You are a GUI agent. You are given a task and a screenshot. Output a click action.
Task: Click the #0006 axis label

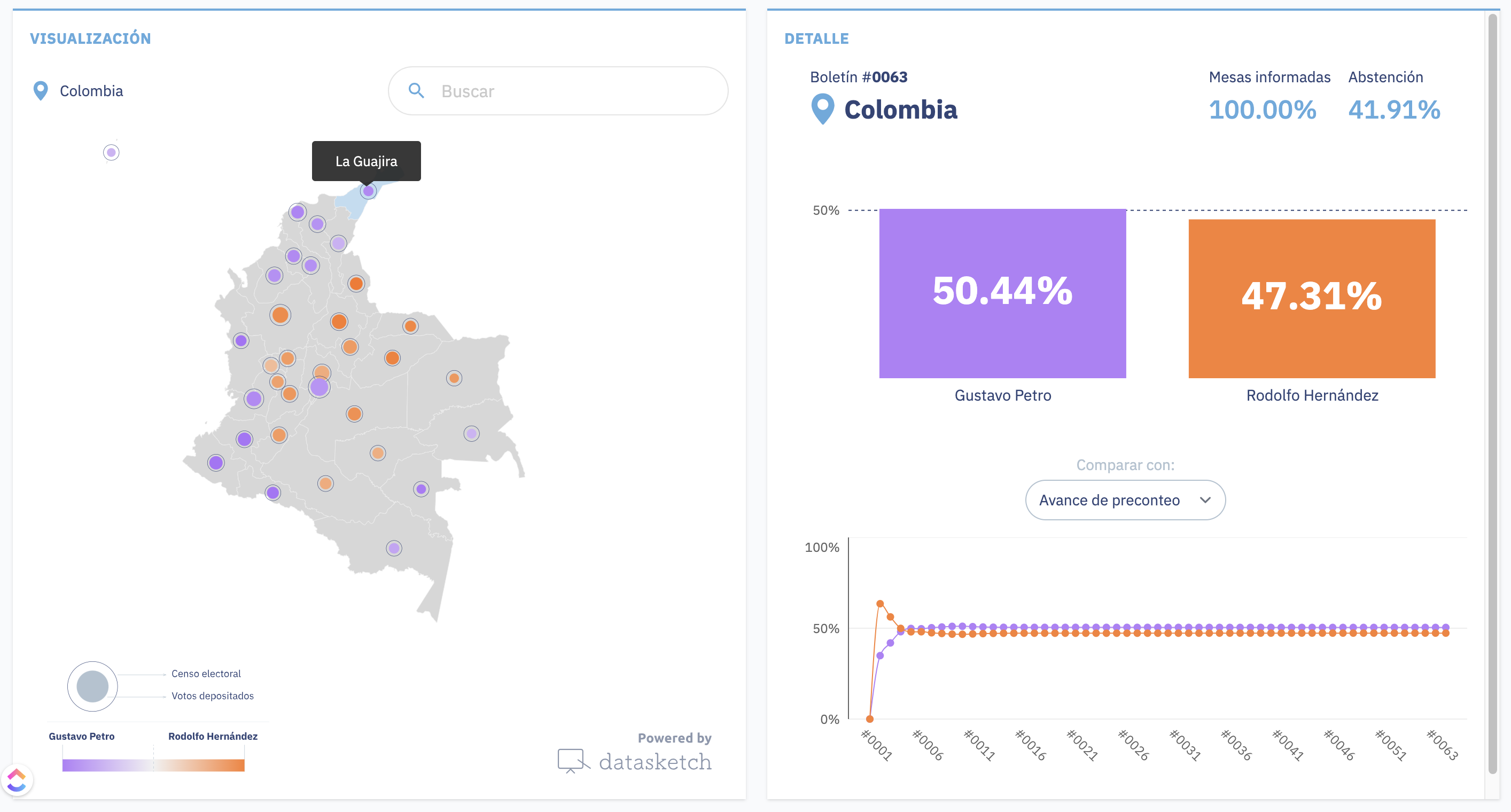coord(928,745)
